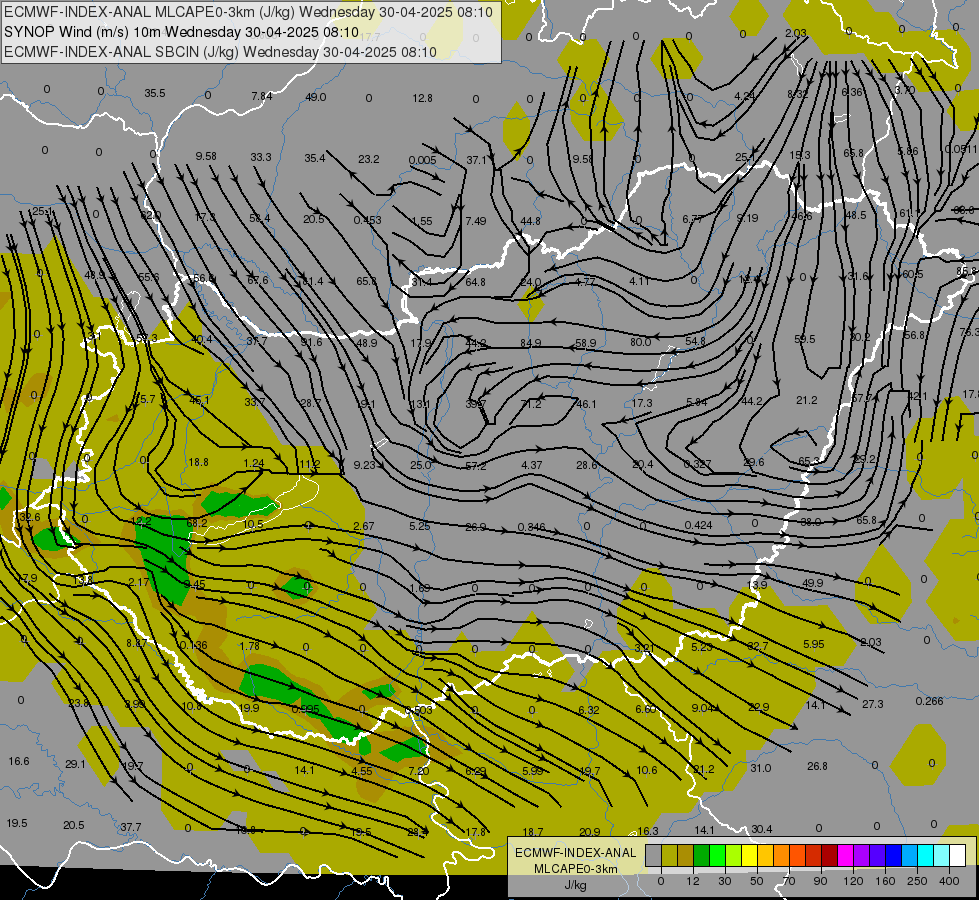
Task: Pick the magenta swatch in the color scale
Action: click(845, 856)
